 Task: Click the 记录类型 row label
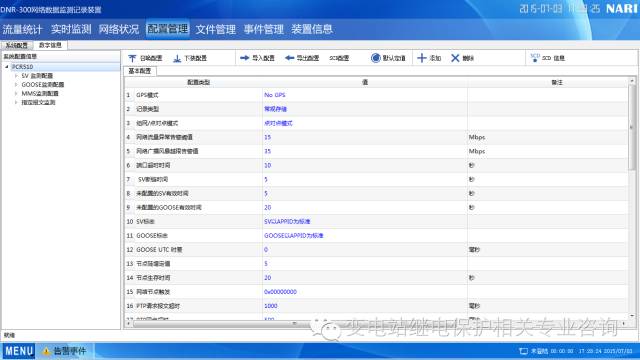[147, 109]
